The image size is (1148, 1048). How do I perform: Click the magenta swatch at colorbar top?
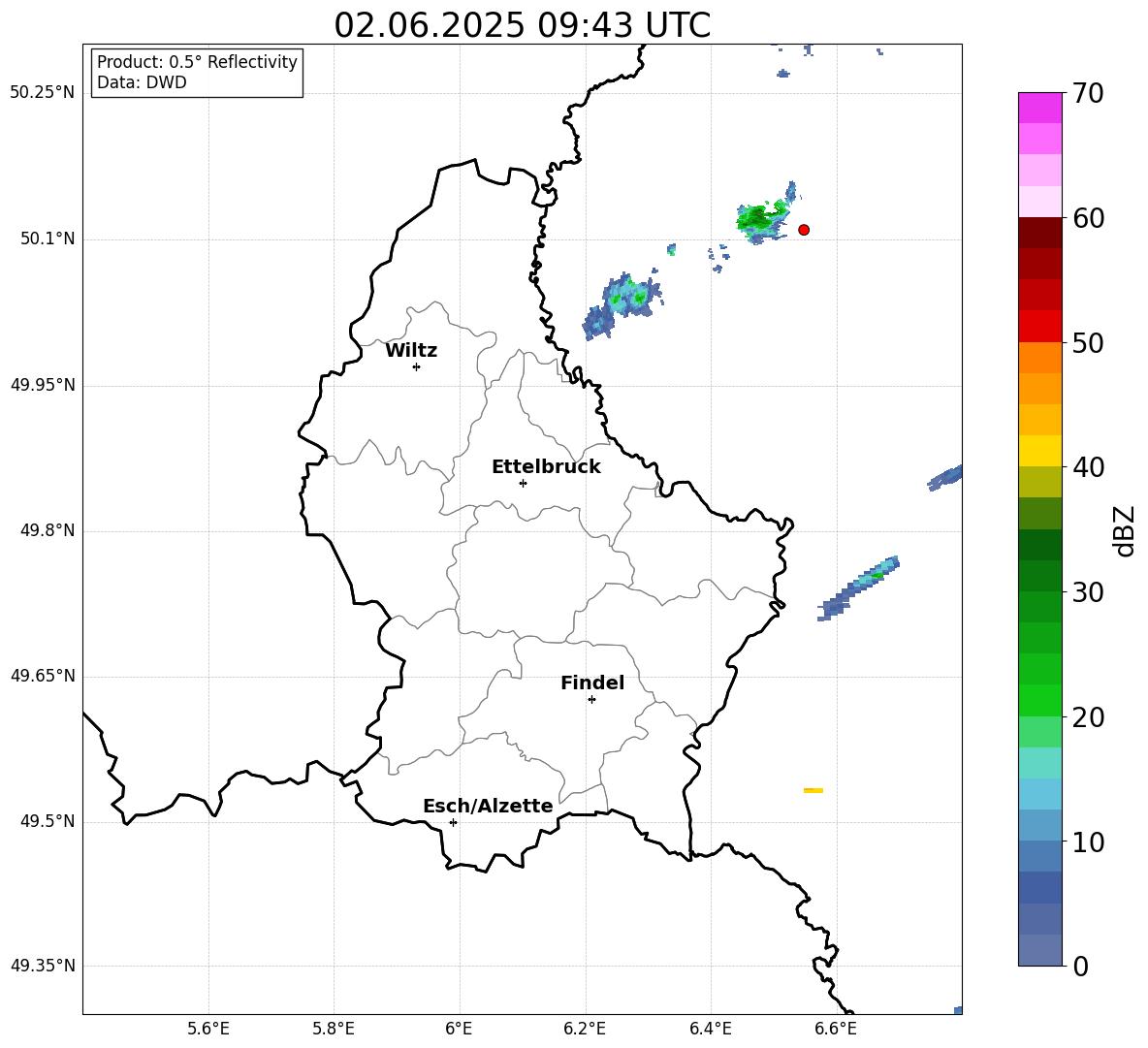pos(1039,109)
